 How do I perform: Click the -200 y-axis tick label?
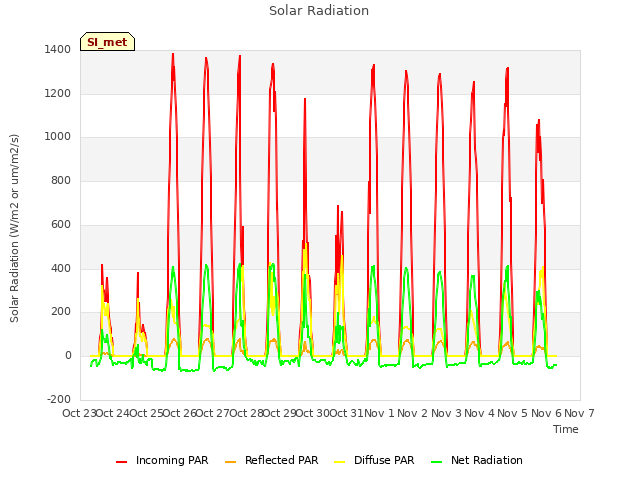coord(59,399)
